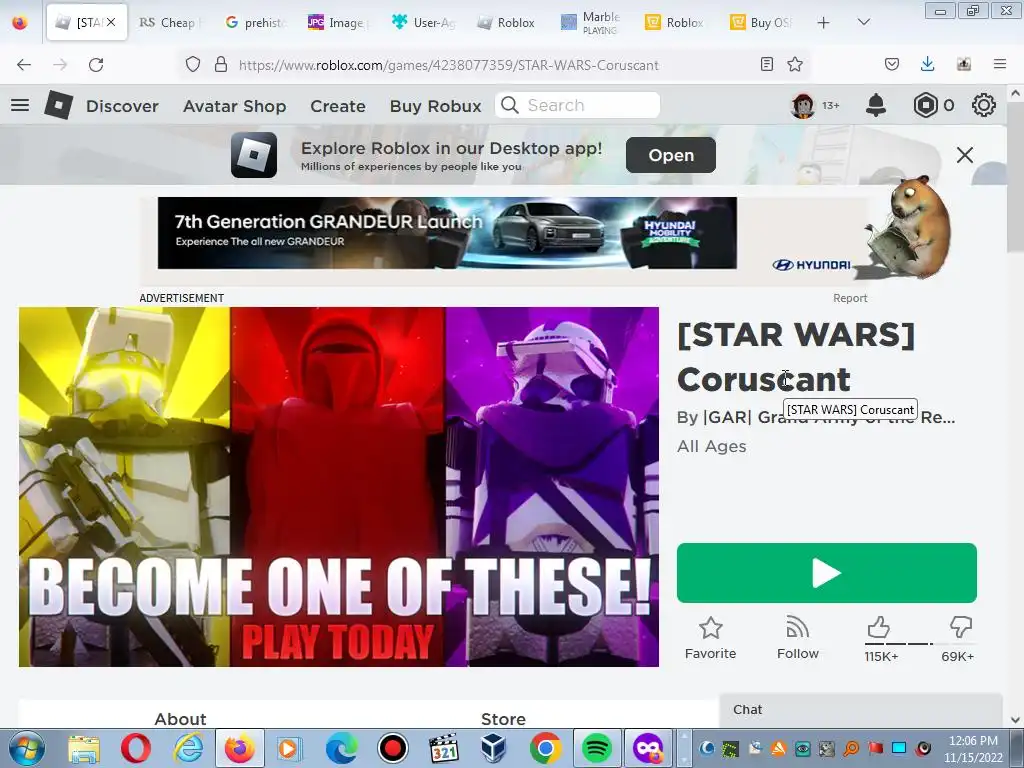Switch to the Buy OS browser tab
The width and height of the screenshot is (1024, 768).
pyautogui.click(x=761, y=22)
